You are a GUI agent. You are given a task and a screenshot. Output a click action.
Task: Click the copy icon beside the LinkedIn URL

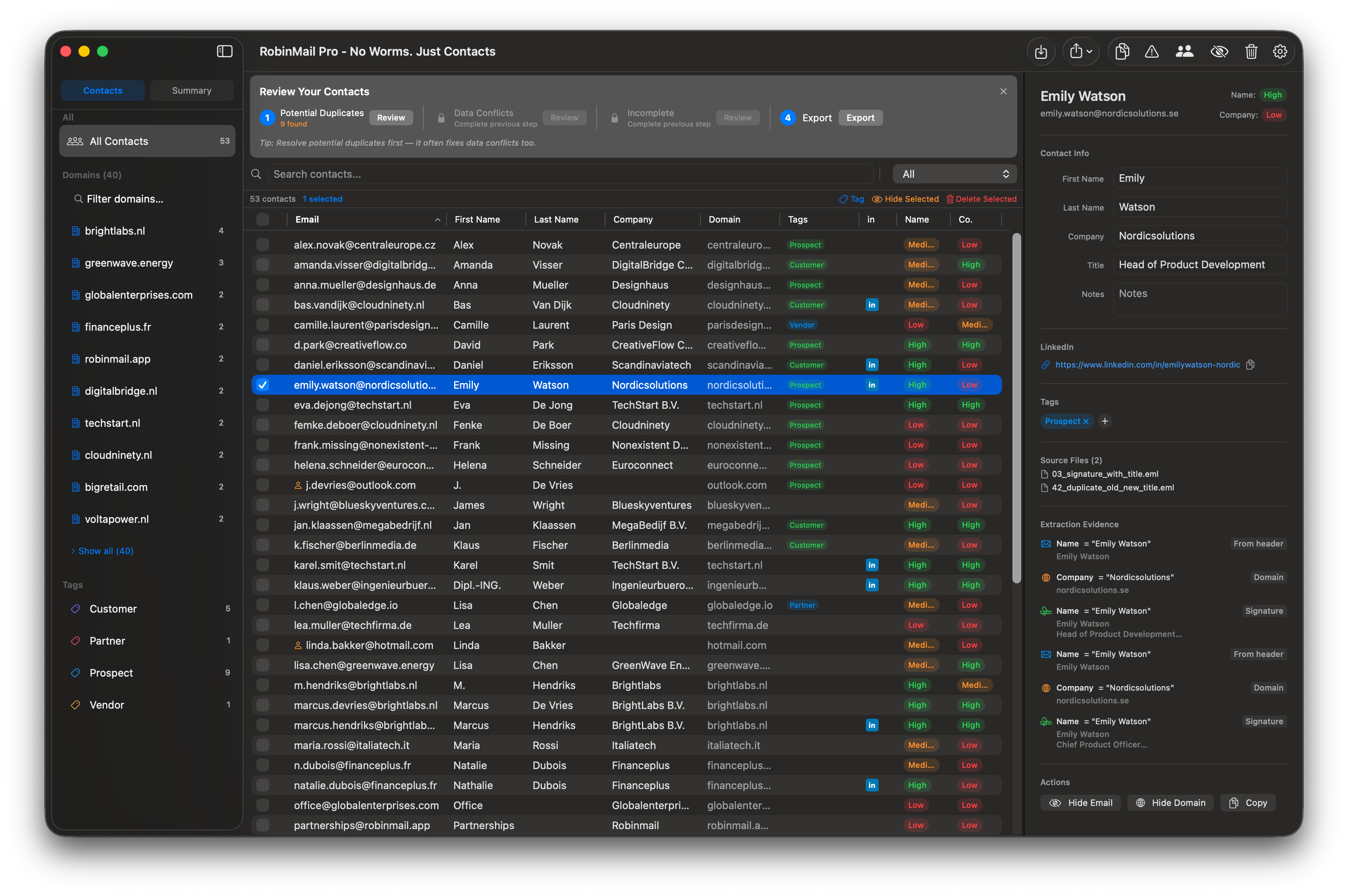coord(1250,365)
